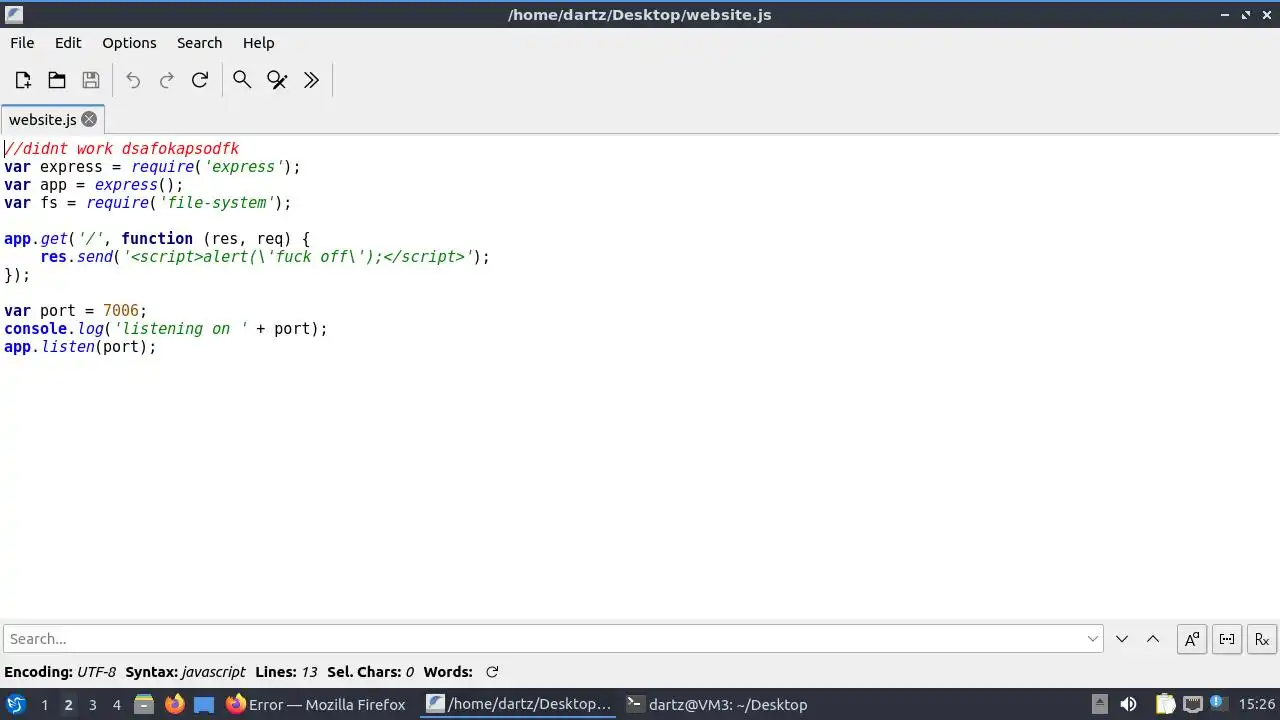
Task: Switch to workspace 2
Action: 69,704
